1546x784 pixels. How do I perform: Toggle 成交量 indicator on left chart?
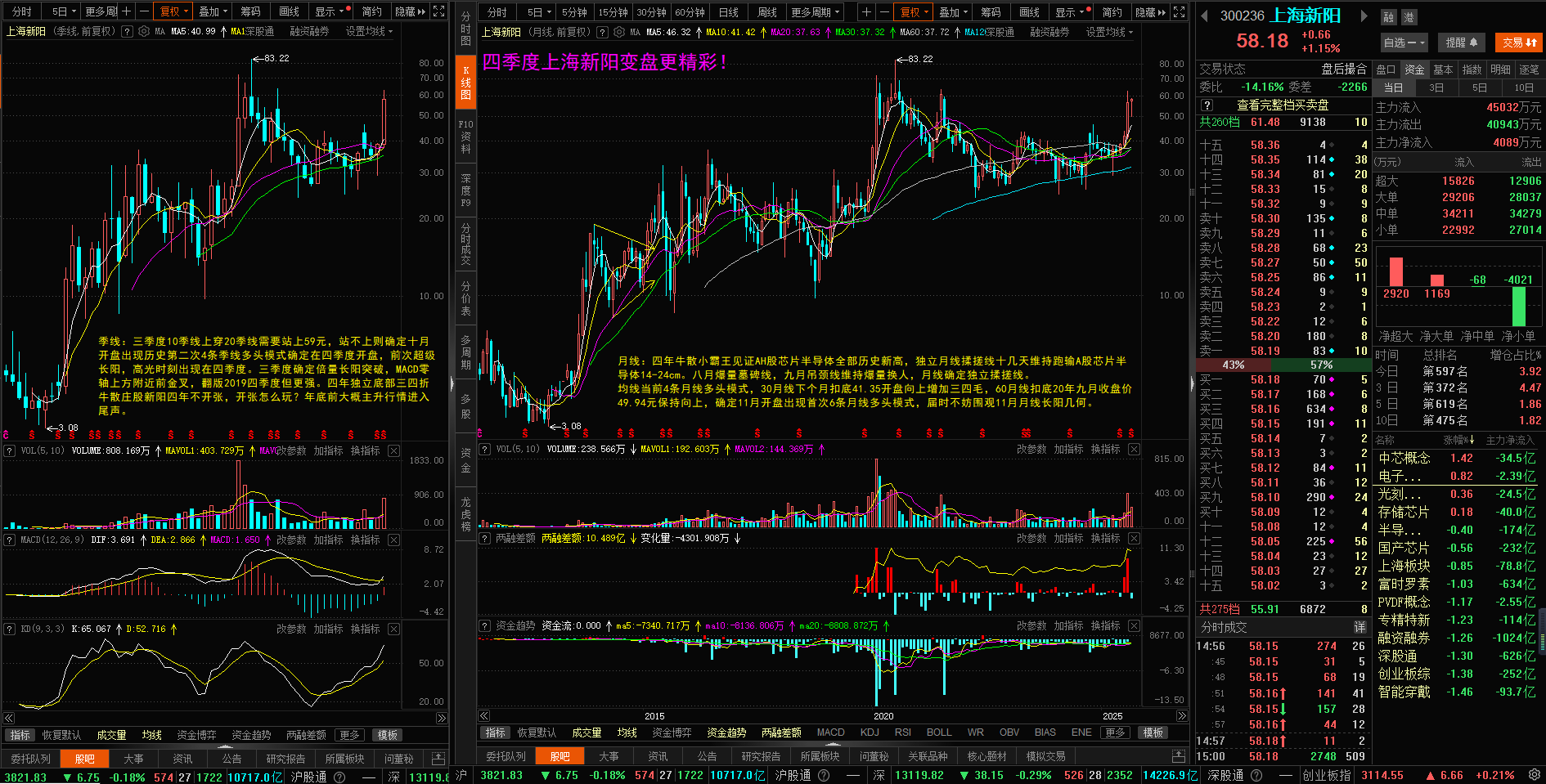[x=111, y=735]
